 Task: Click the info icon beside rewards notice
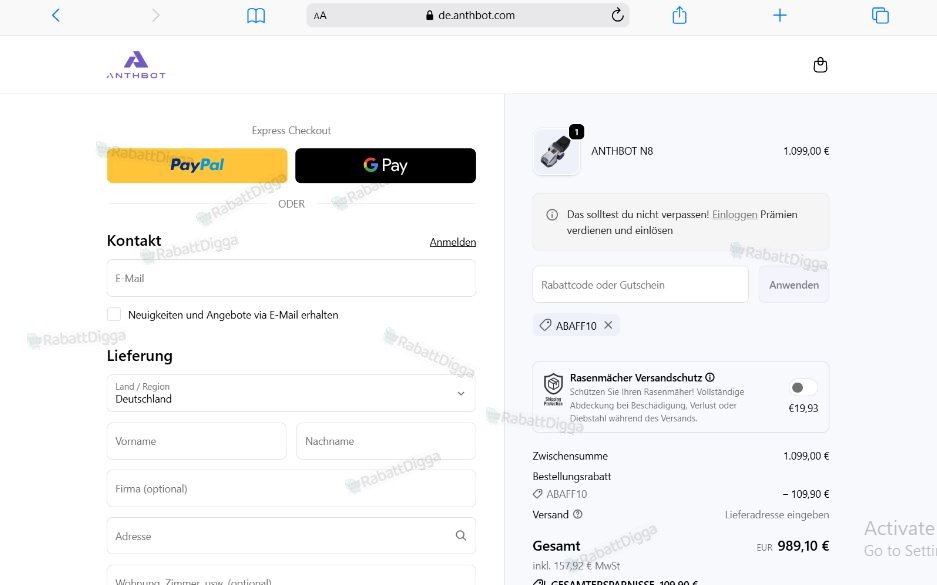[552, 215]
